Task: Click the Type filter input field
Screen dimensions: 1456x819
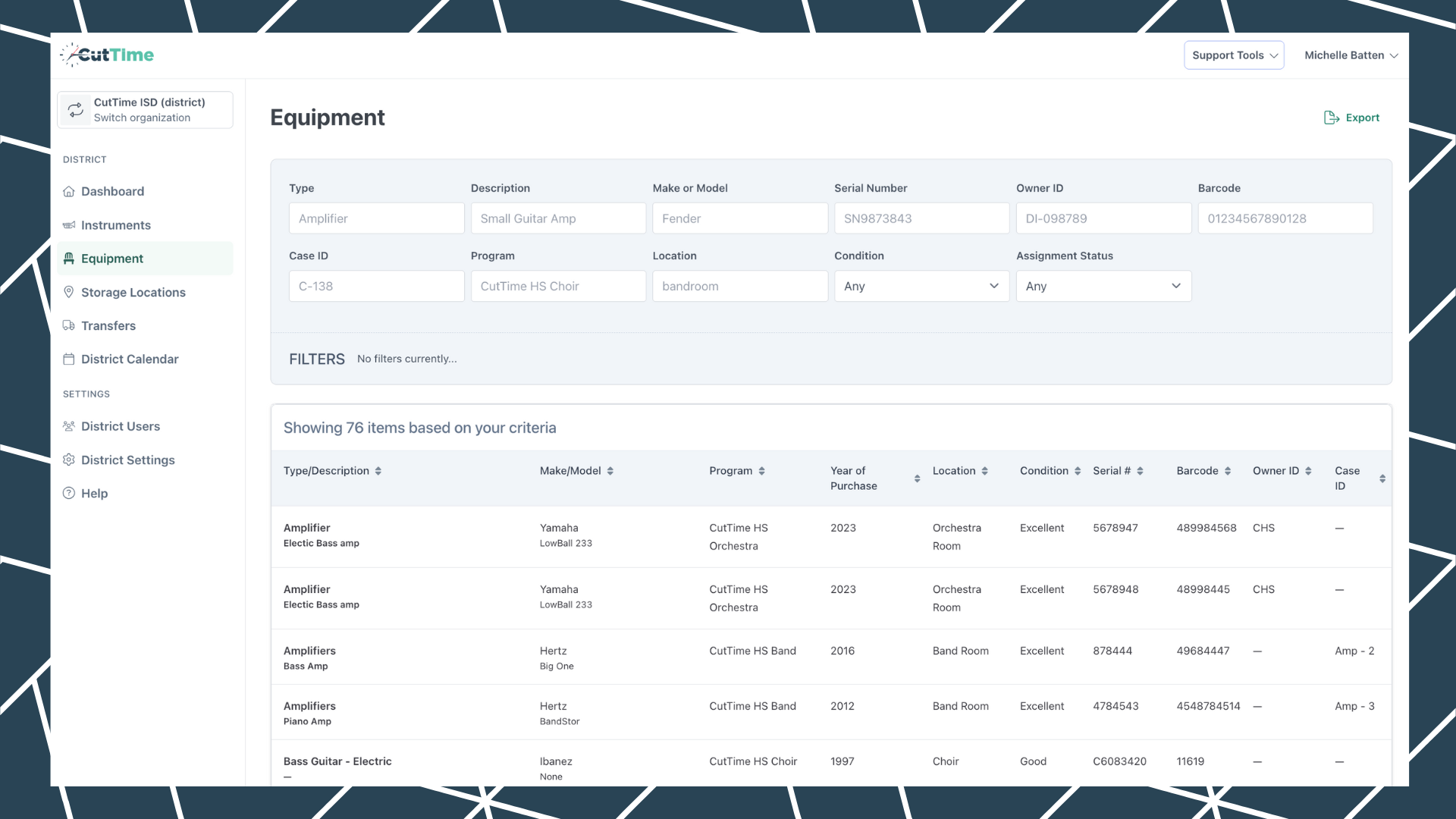Action: click(x=376, y=218)
